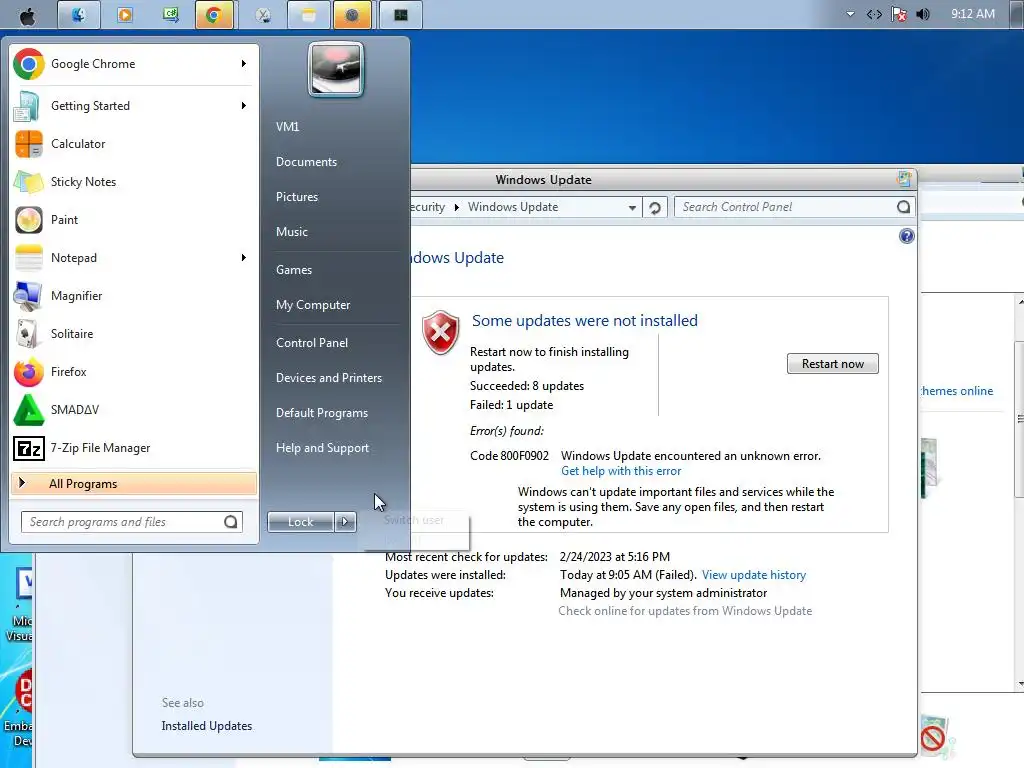Click themes online link in background window
This screenshot has height=768, width=1024.
[957, 391]
